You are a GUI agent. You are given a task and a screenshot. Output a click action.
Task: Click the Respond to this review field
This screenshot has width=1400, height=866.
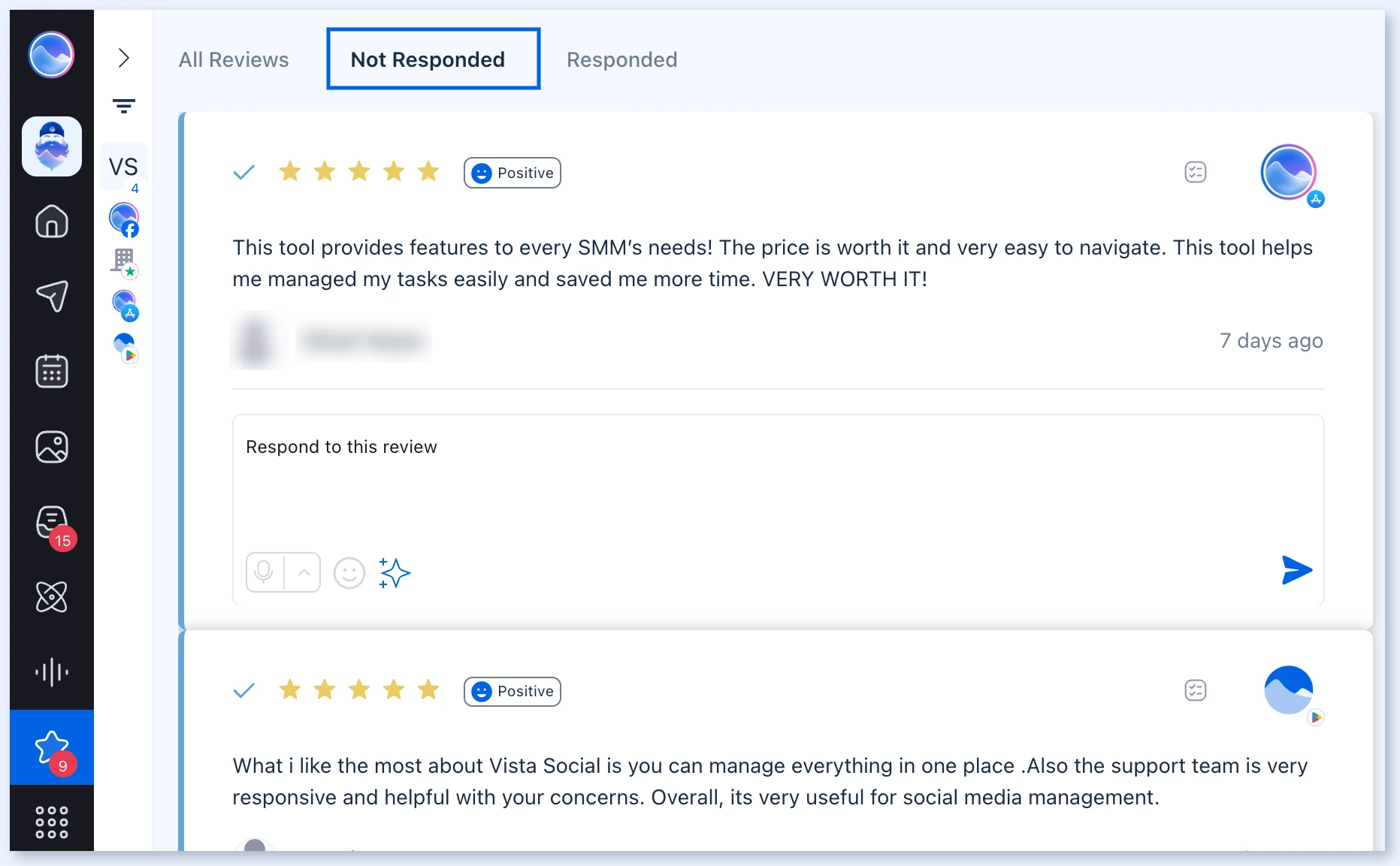coord(779,481)
